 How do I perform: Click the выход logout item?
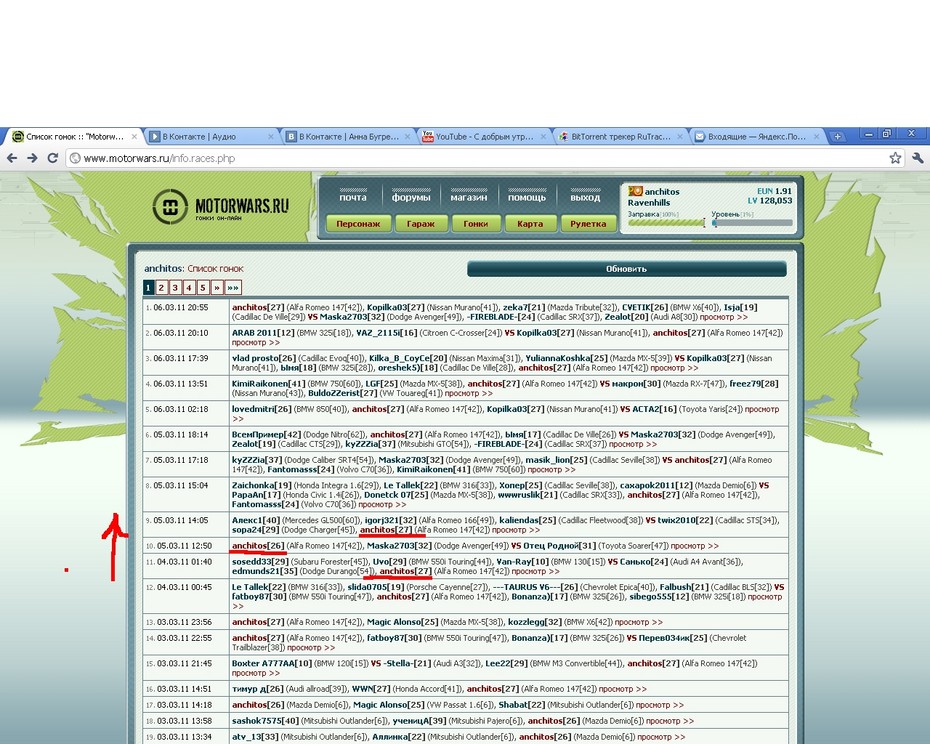[x=585, y=197]
